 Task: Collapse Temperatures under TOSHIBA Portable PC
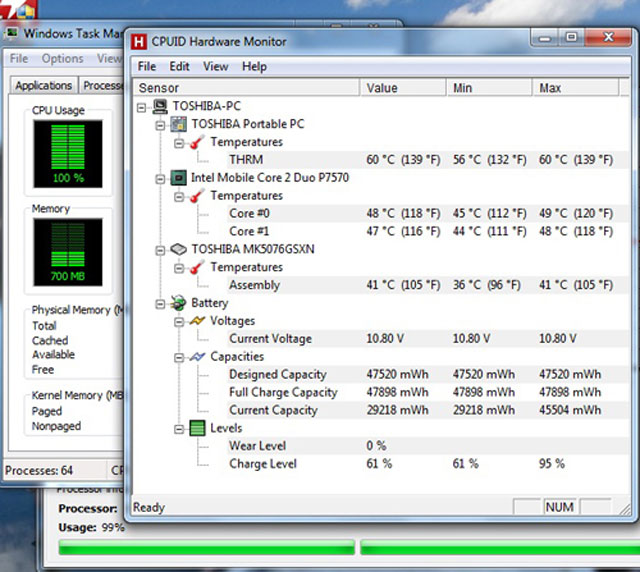[x=179, y=143]
